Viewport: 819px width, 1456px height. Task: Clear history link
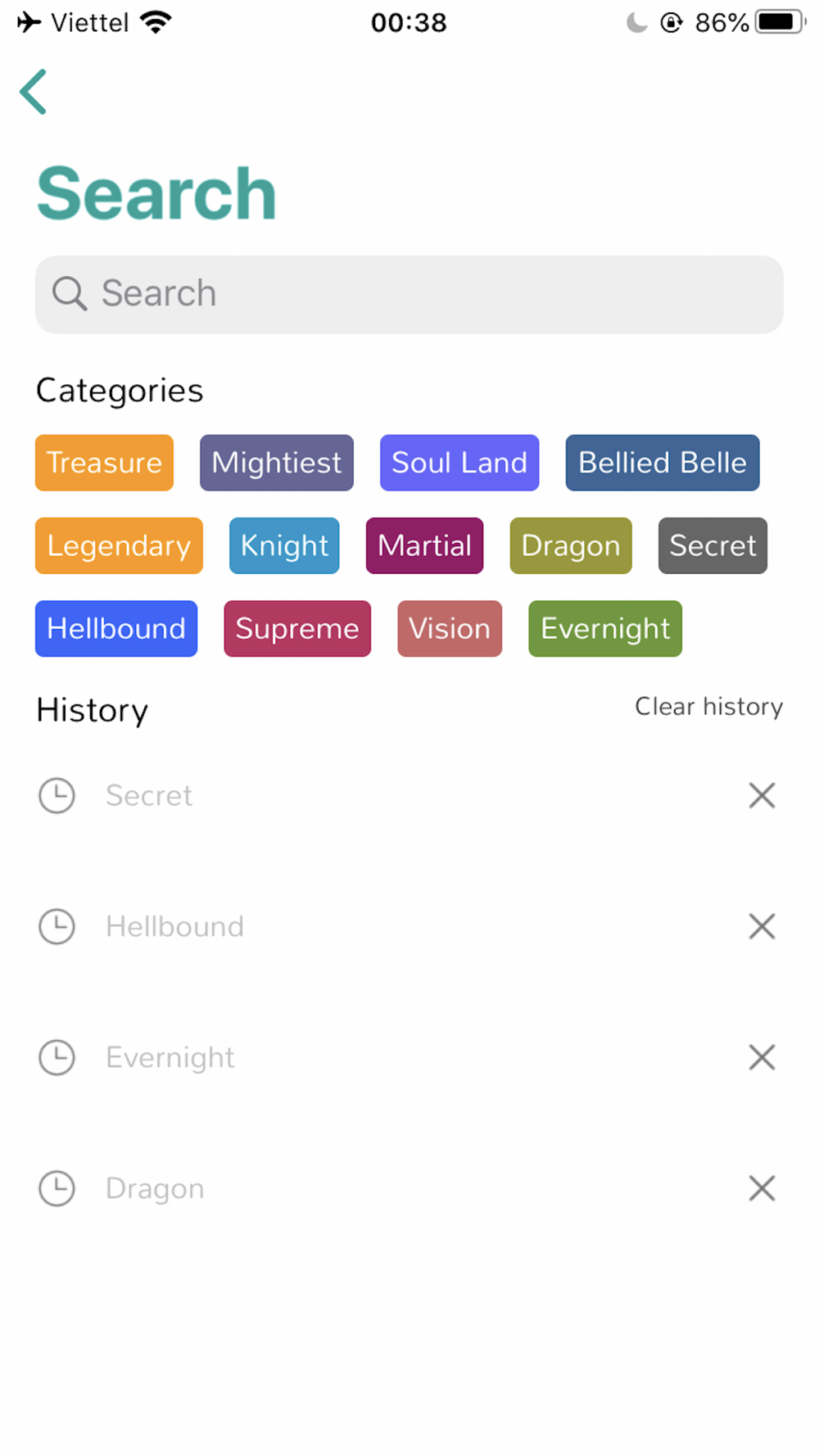point(709,707)
